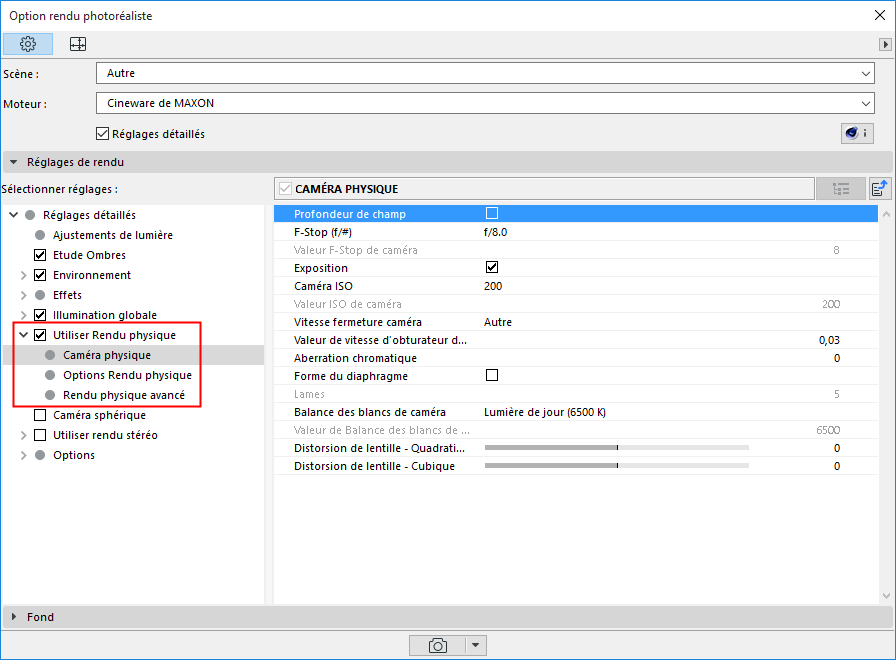Click the Cinema 4D info icon button
The width and height of the screenshot is (896, 660).
tap(857, 133)
